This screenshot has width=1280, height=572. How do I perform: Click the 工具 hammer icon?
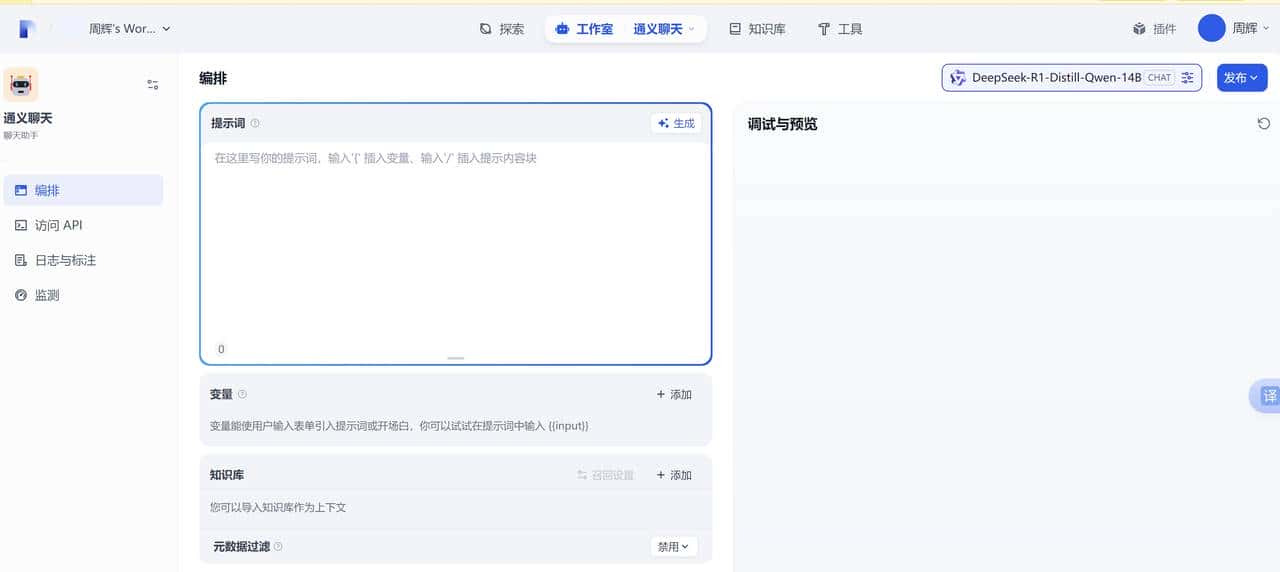[x=824, y=29]
